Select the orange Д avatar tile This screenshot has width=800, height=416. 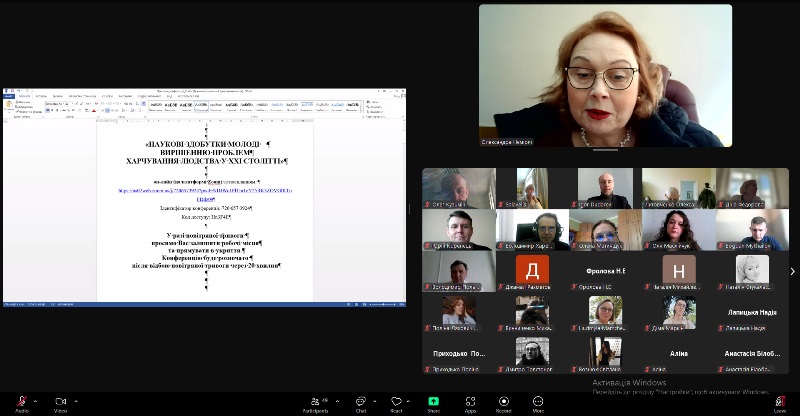tap(532, 271)
